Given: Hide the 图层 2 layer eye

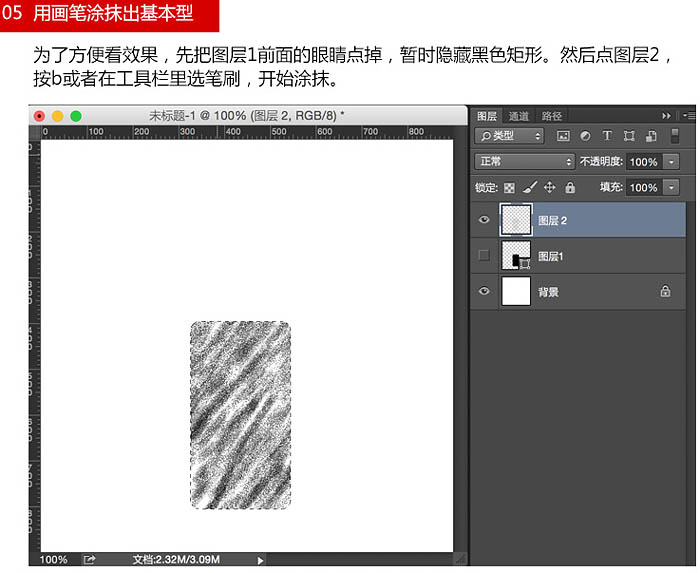Looking at the screenshot, I should [484, 220].
